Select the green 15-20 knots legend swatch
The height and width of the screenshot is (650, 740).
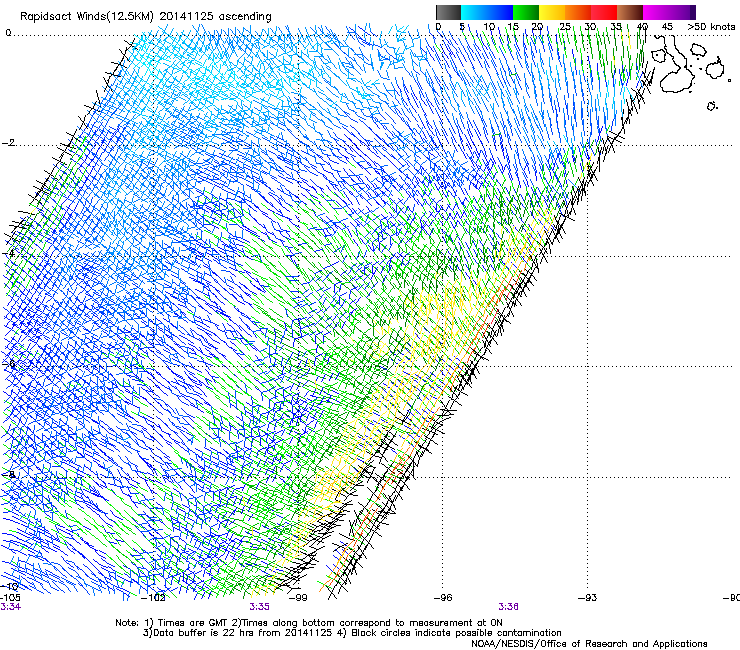[526, 12]
